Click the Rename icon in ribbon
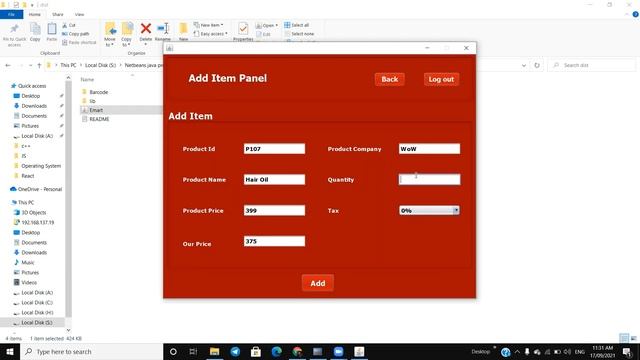The width and height of the screenshot is (640, 360). (x=163, y=29)
